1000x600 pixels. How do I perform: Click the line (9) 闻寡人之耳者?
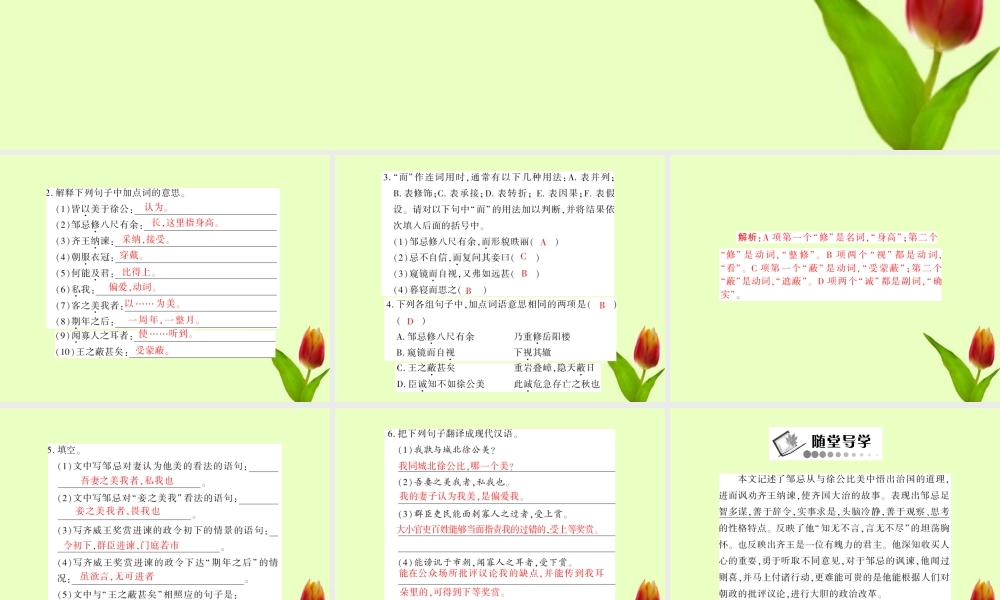tap(94, 335)
